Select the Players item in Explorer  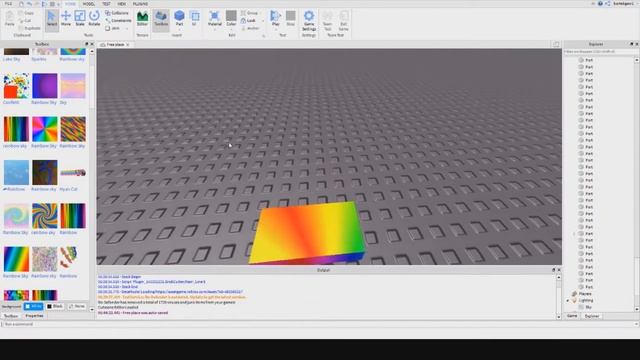pyautogui.click(x=585, y=294)
